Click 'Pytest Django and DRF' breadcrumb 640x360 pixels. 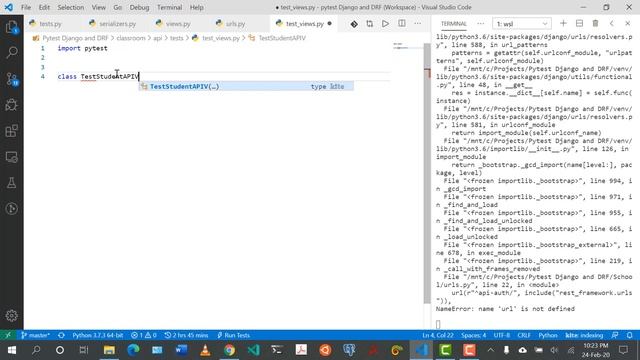[x=75, y=38]
